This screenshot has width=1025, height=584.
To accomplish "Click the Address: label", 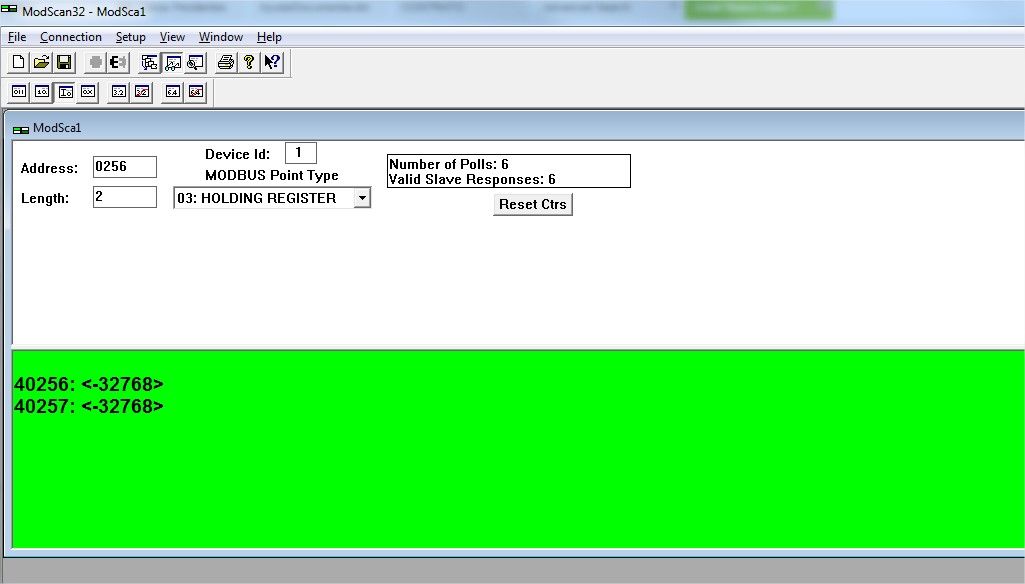I will tap(49, 168).
